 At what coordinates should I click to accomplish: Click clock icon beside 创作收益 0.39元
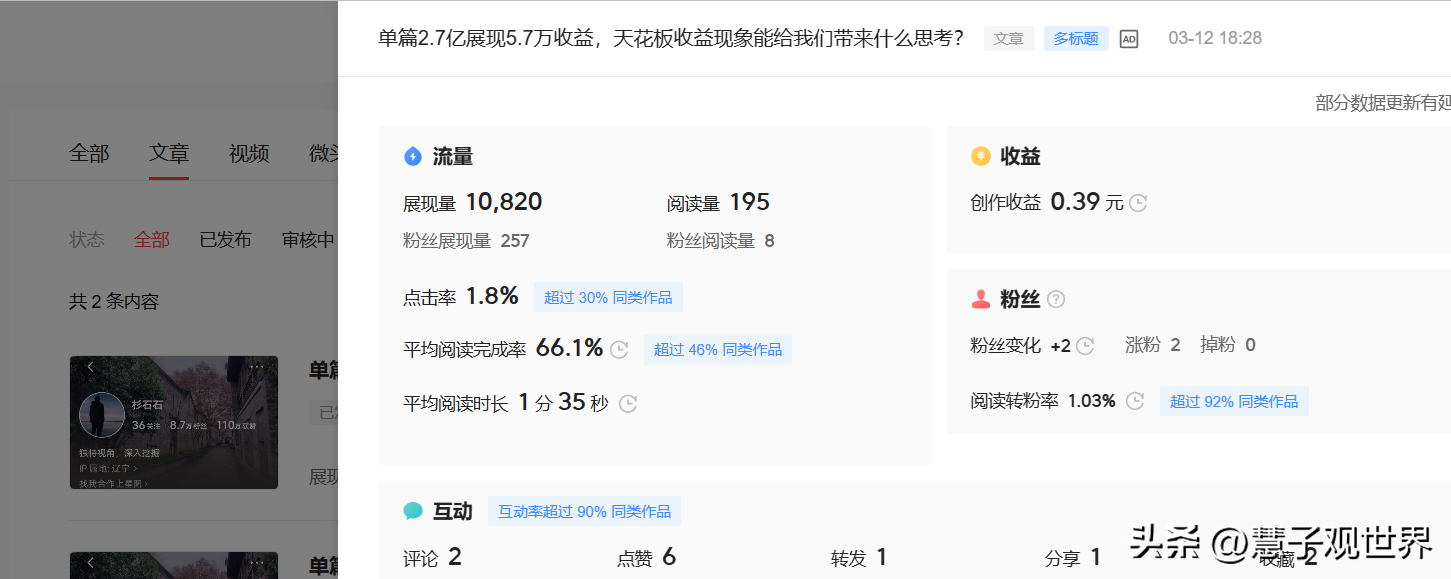click(1138, 203)
